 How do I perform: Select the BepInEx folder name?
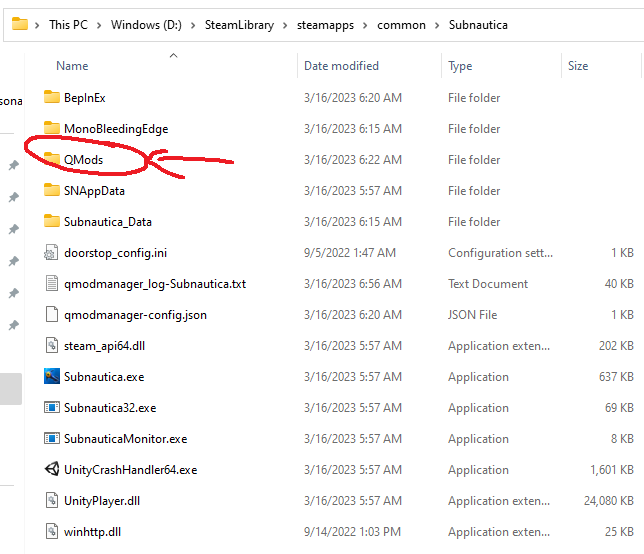[x=85, y=98]
